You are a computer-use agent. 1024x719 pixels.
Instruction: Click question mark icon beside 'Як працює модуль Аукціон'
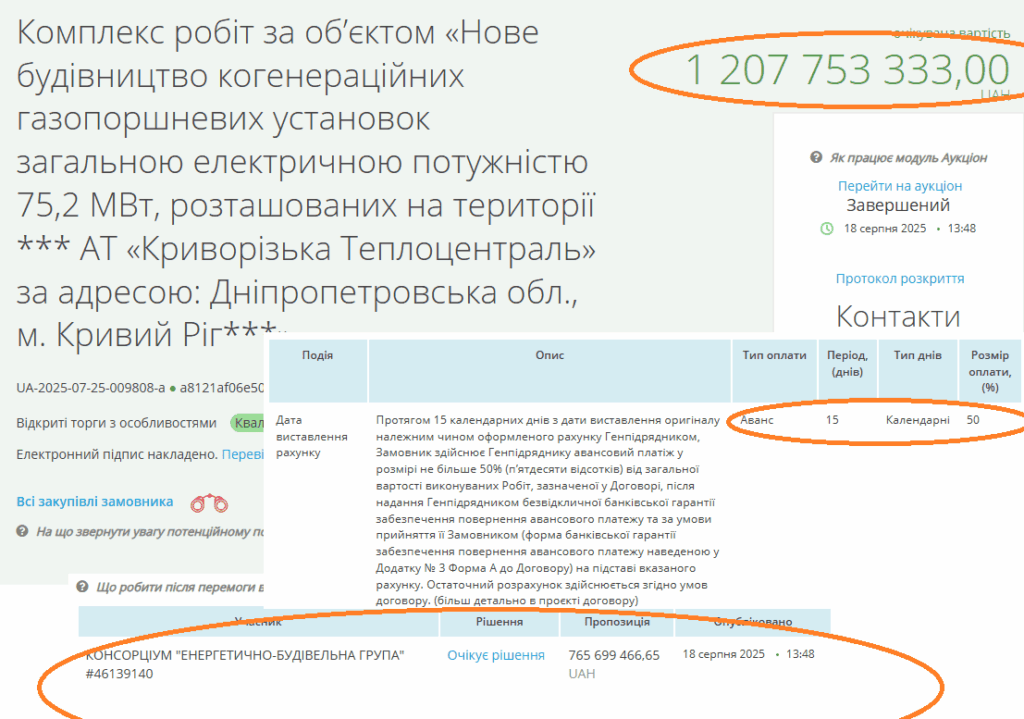click(816, 158)
